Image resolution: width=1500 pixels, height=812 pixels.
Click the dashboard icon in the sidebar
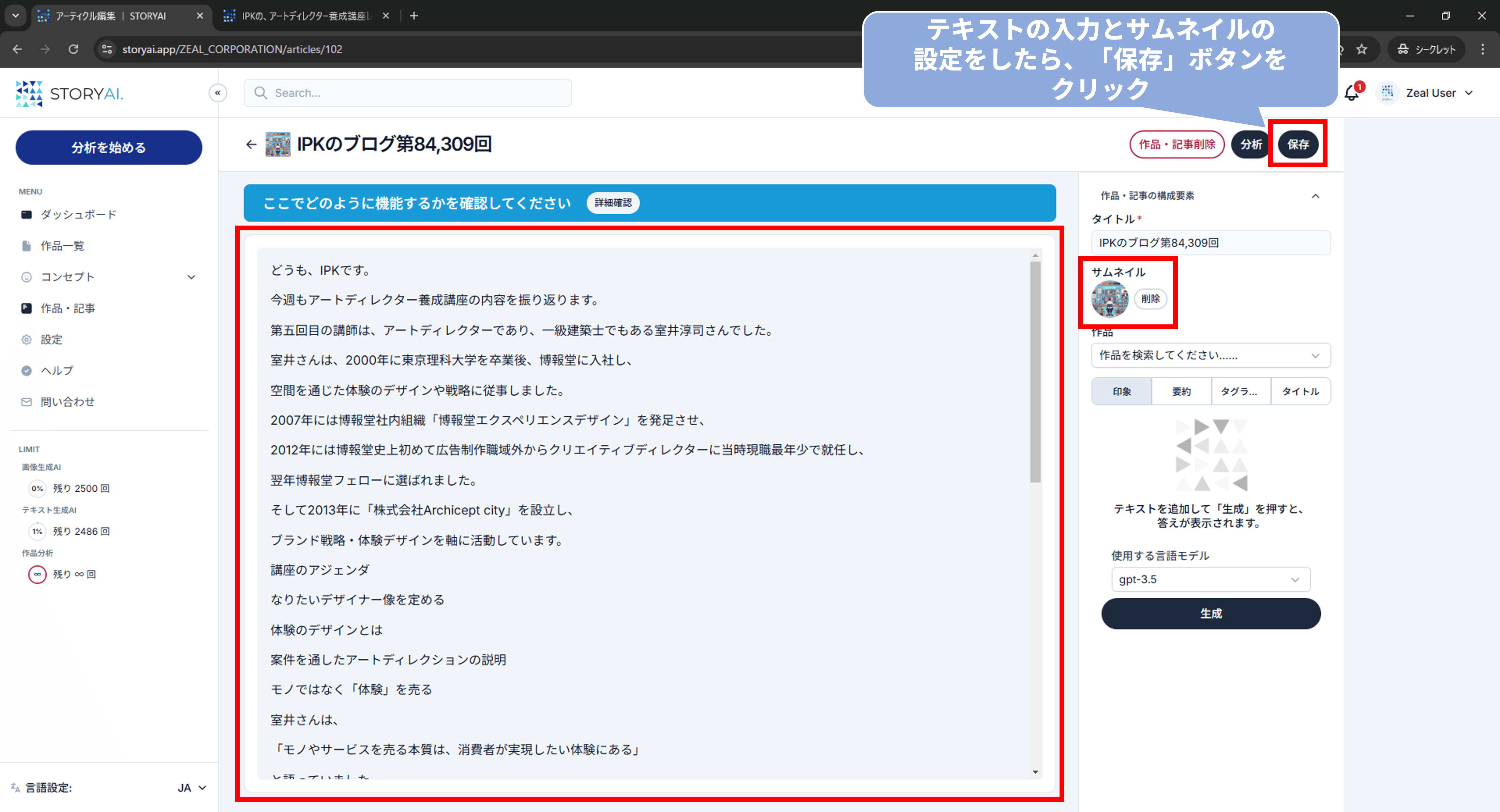26,215
